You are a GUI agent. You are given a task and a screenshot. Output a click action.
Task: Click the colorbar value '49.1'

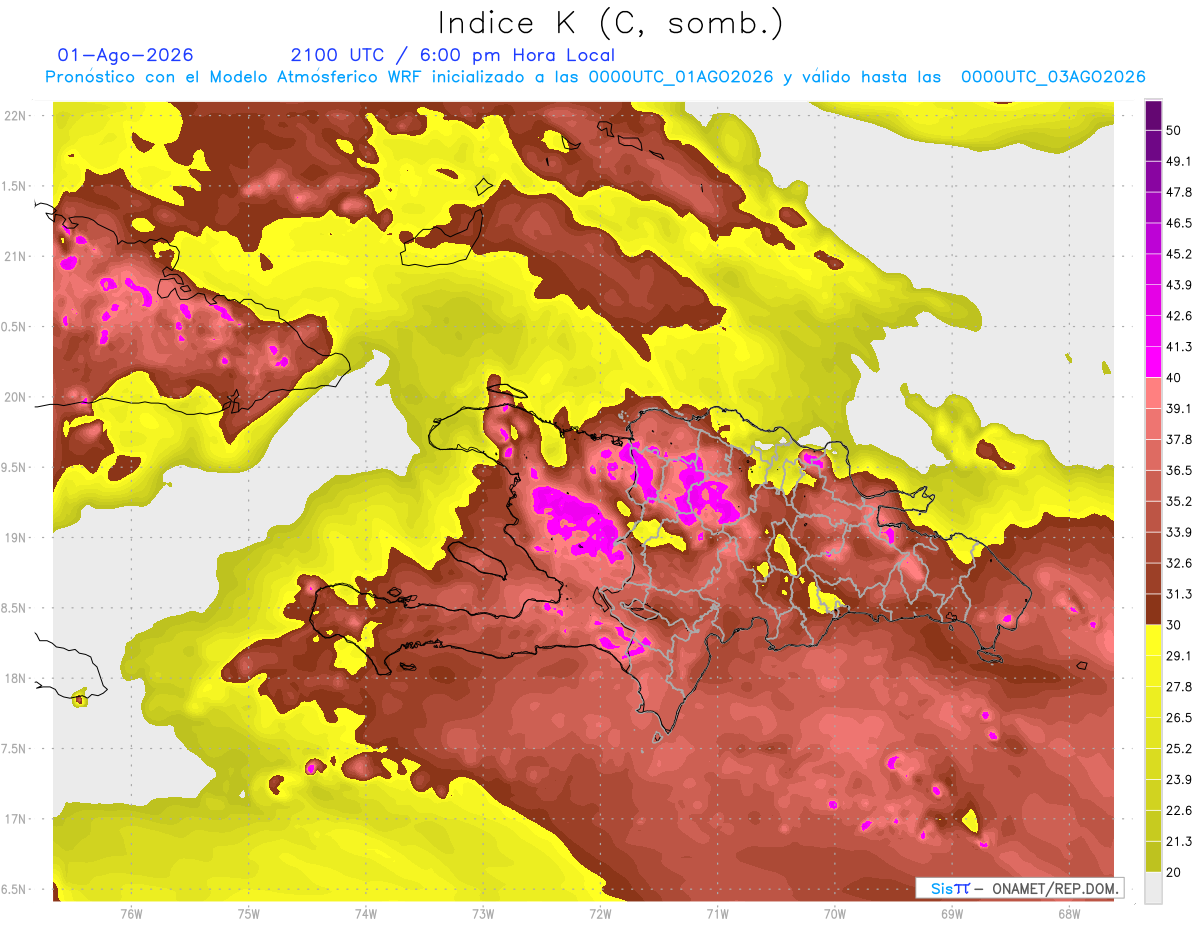pos(1178,161)
